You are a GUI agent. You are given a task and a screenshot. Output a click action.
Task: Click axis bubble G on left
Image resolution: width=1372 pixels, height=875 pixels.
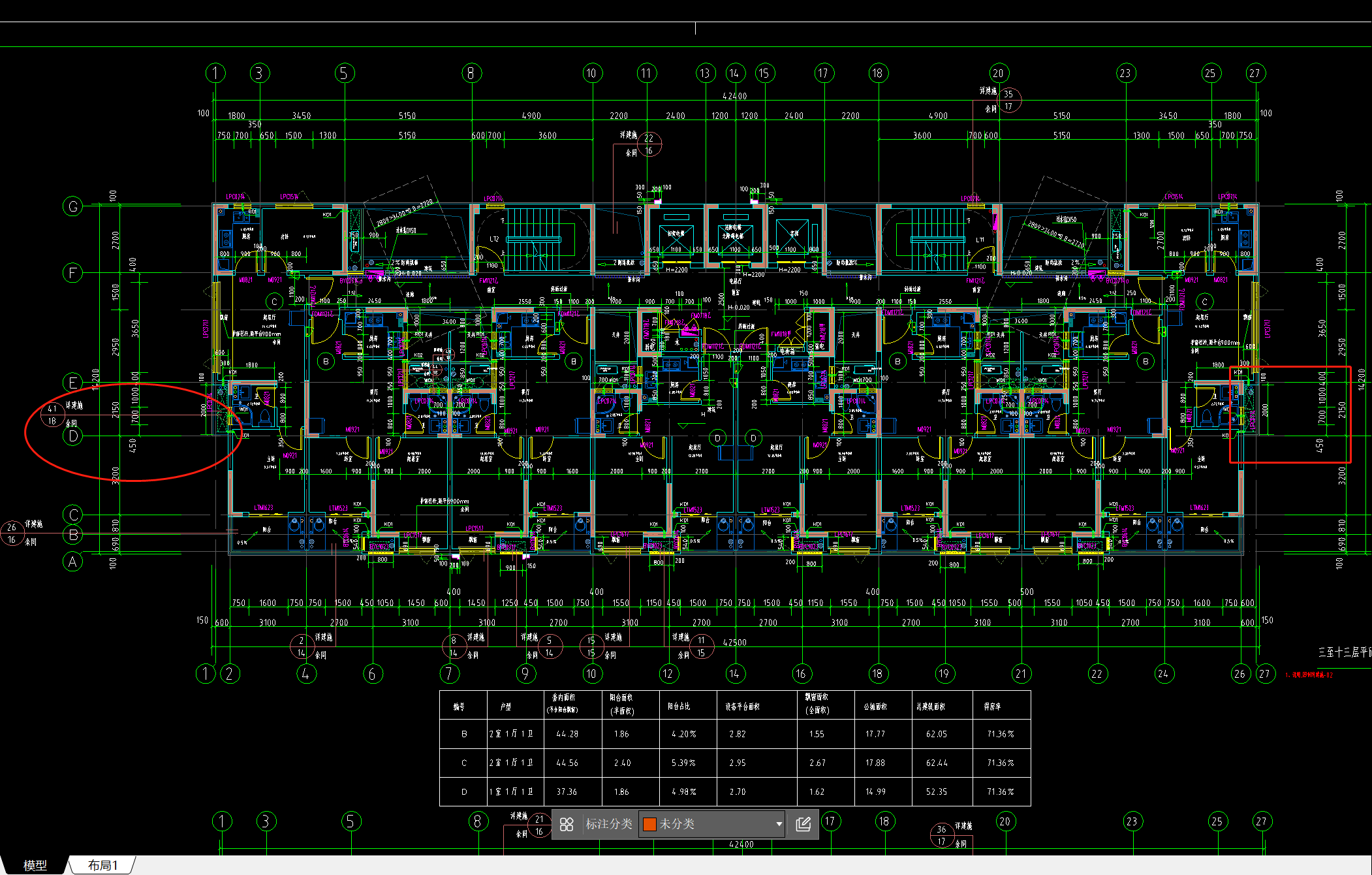click(72, 206)
